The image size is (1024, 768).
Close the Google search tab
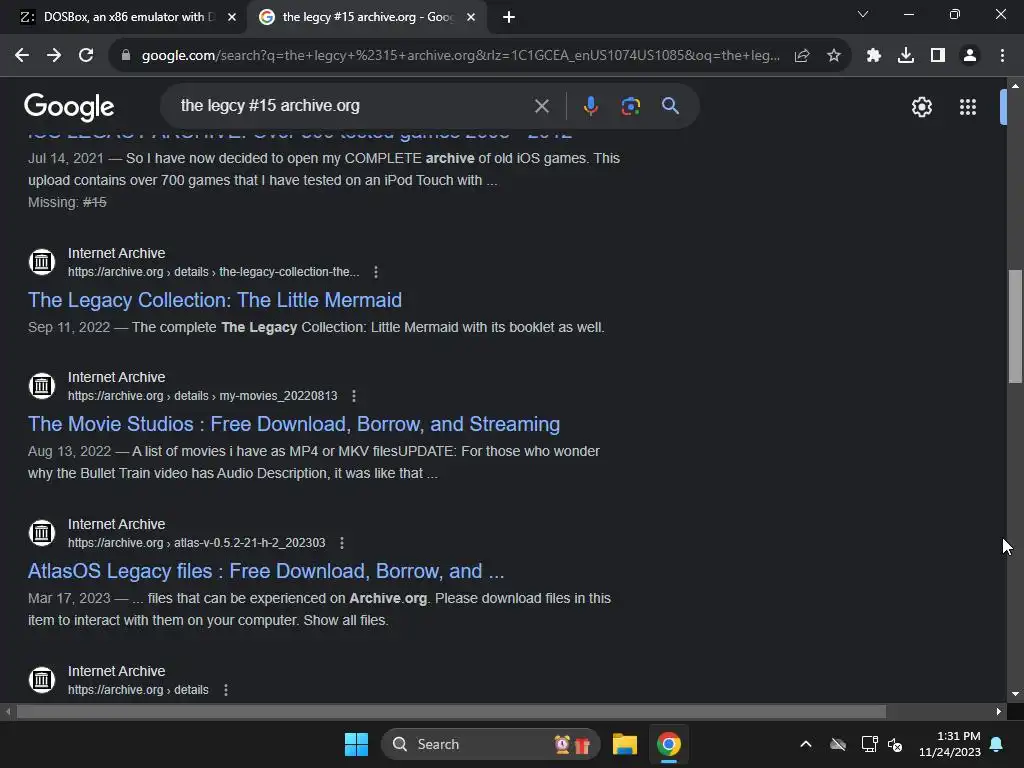point(471,17)
